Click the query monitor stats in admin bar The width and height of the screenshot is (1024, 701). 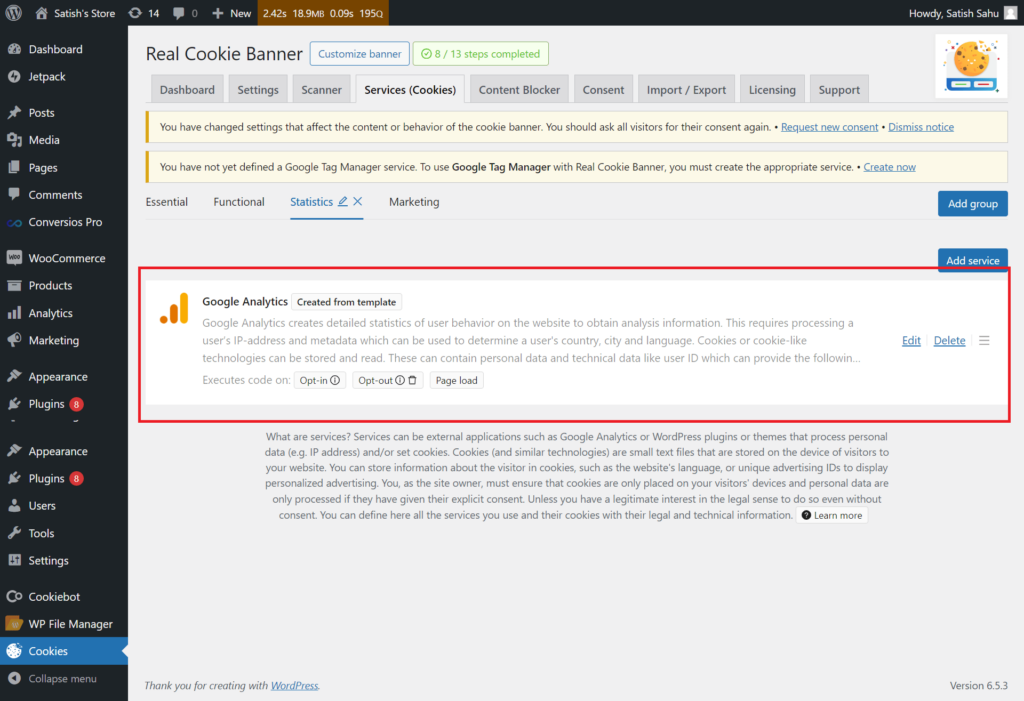pos(323,13)
